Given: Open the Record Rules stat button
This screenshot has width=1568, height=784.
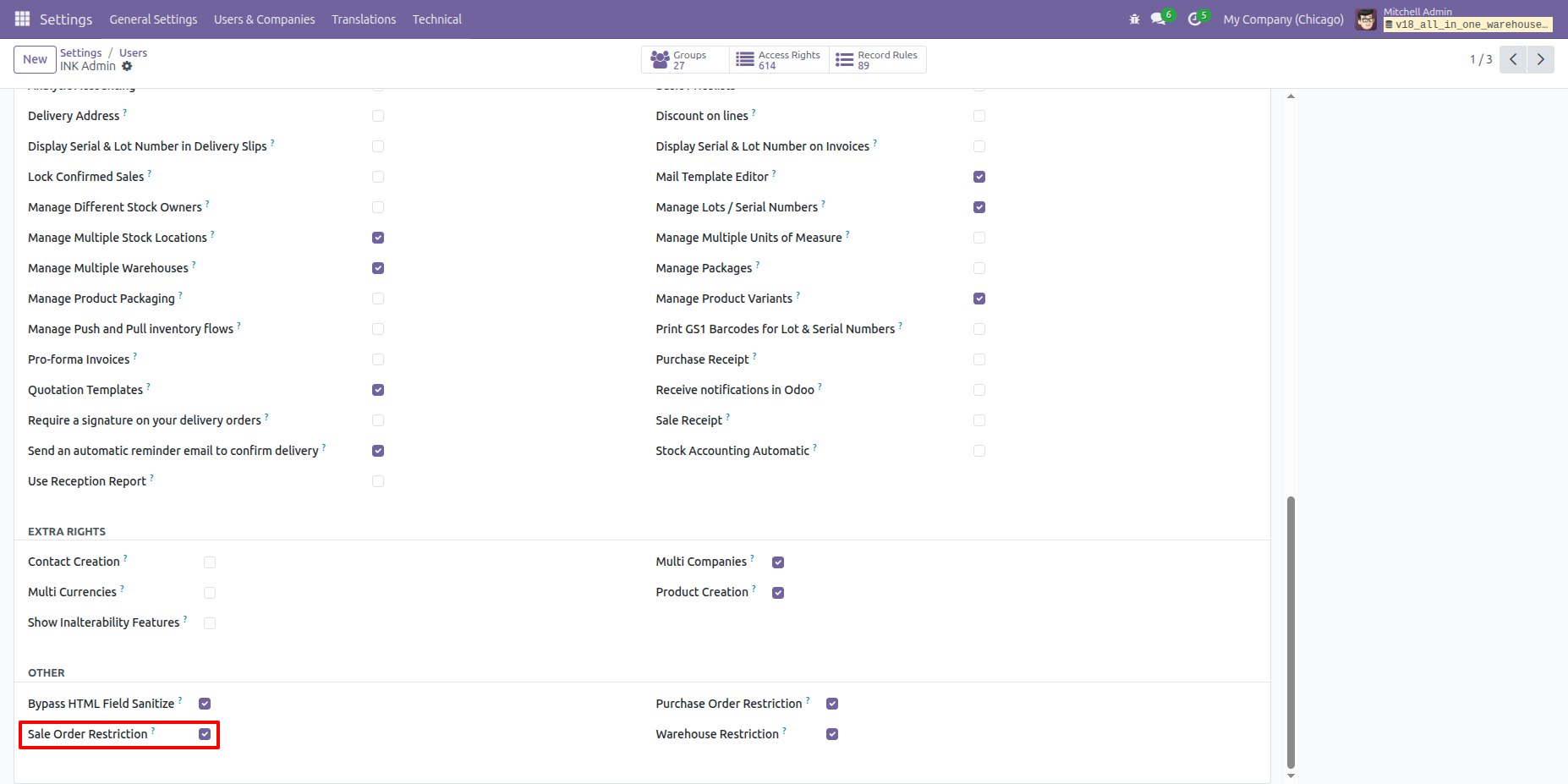Looking at the screenshot, I should 878,59.
